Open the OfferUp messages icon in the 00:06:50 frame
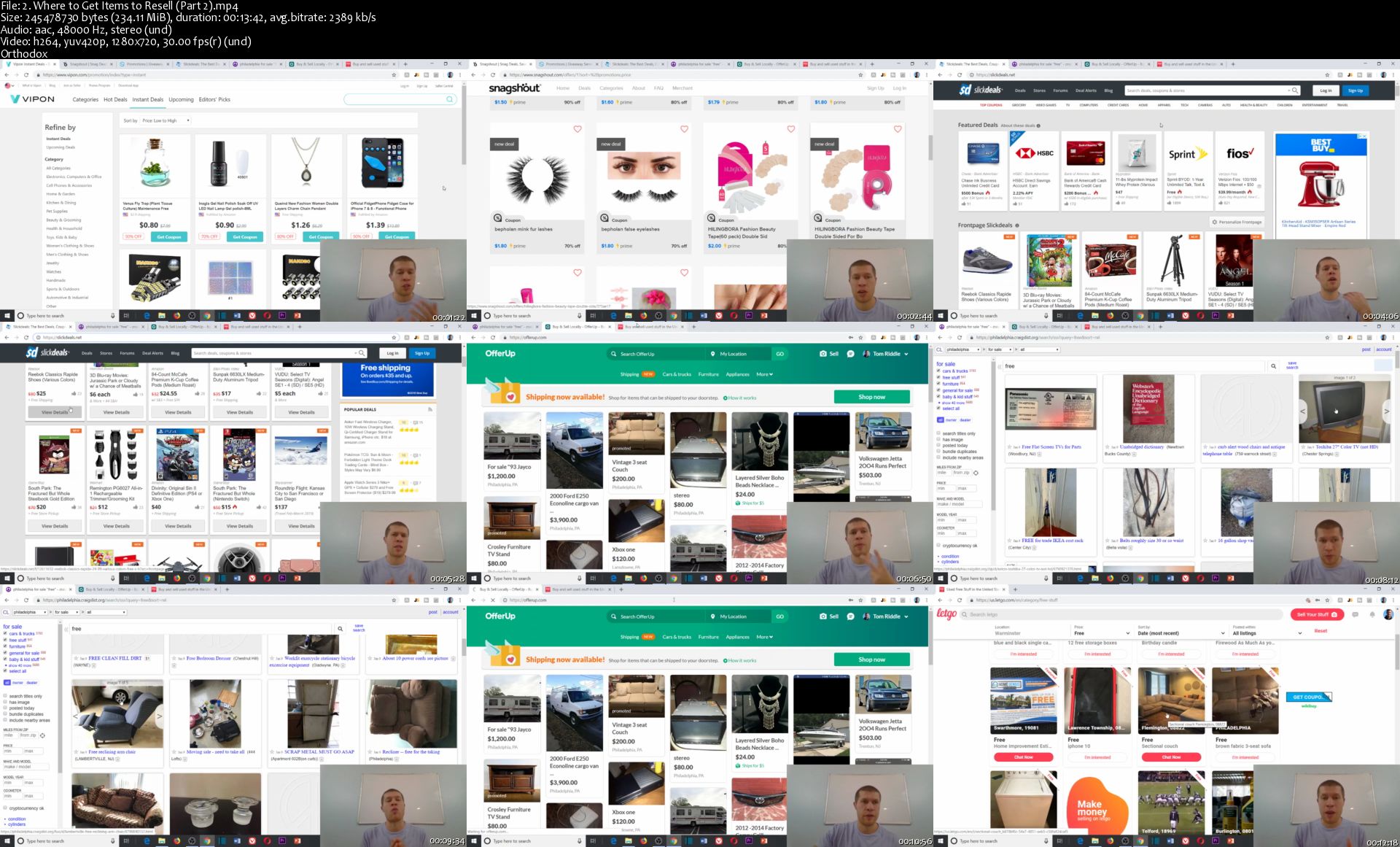The image size is (1400, 847). point(850,353)
